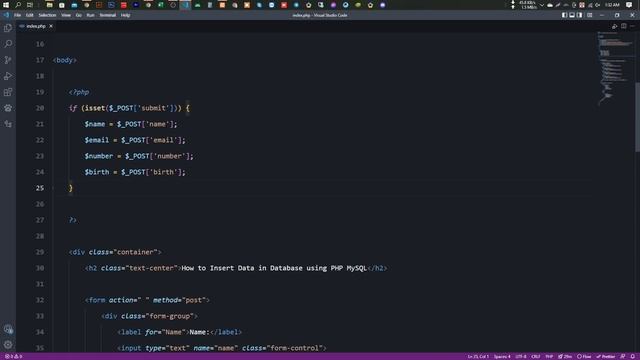Click the '<?php' opening tag
Image resolution: width=640 pixels, height=360 pixels.
(x=79, y=92)
